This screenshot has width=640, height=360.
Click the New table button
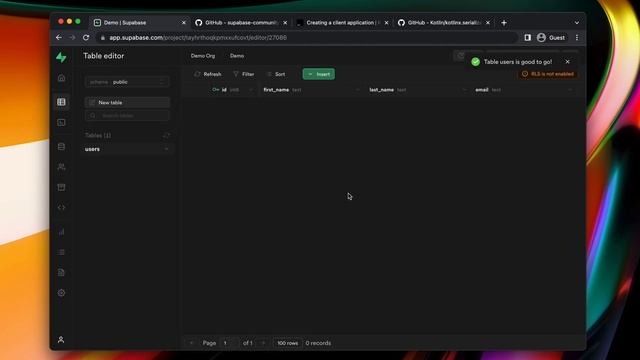point(127,102)
